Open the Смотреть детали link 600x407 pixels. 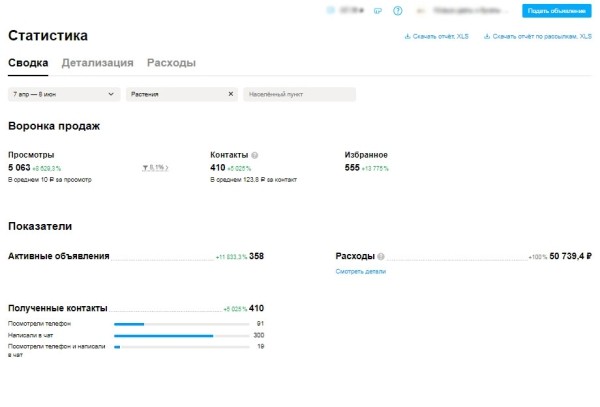point(360,271)
